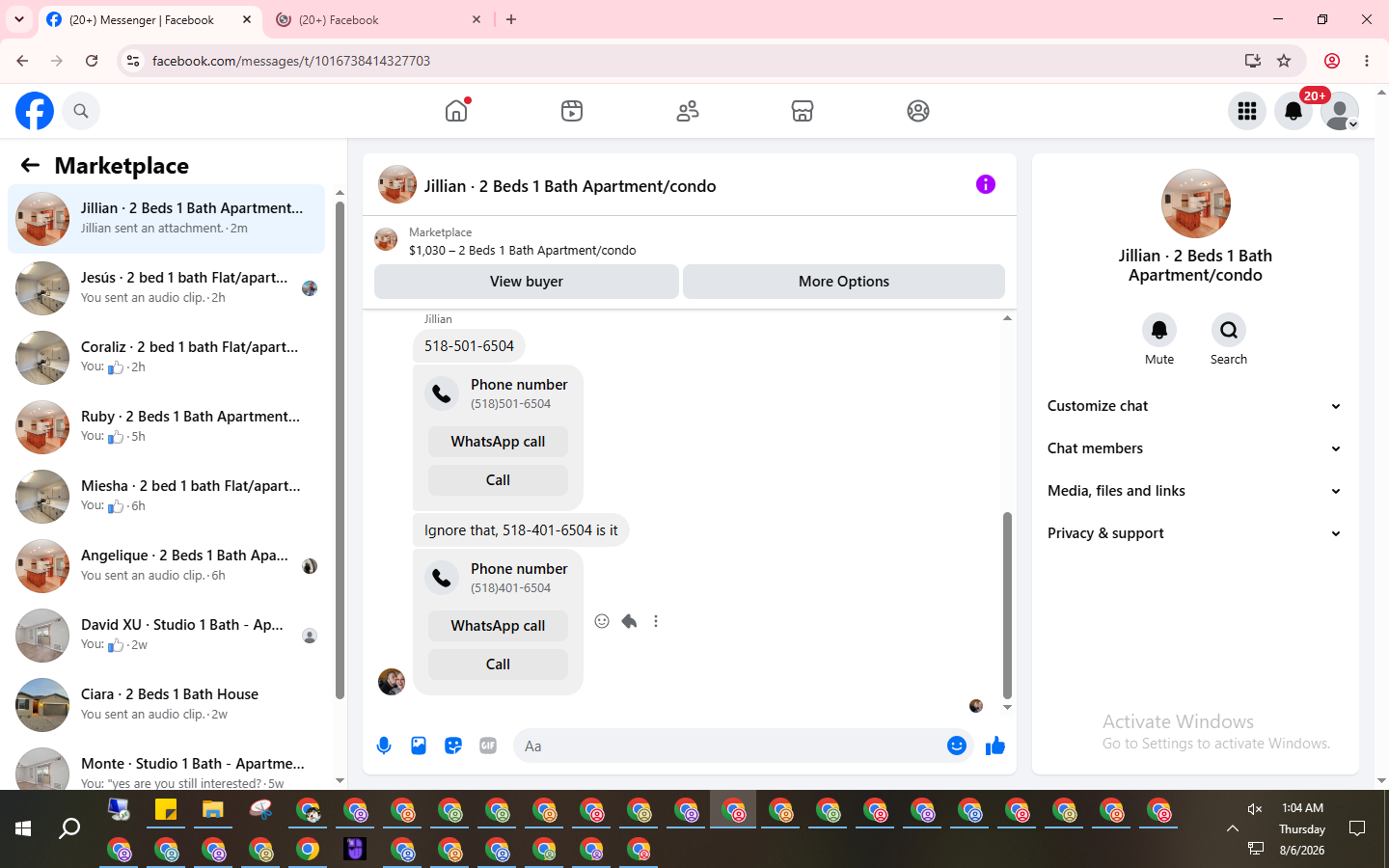Click Call for (518)501-6504
The width and height of the screenshot is (1389, 868).
[x=498, y=480]
